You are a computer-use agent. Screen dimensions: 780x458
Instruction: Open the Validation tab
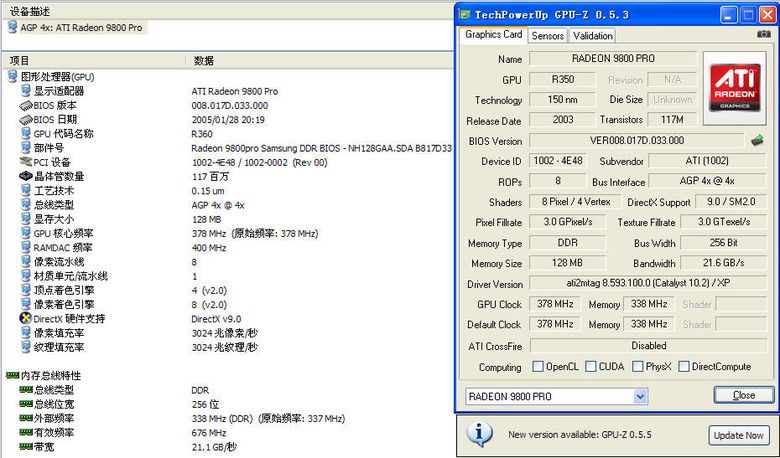(592, 36)
